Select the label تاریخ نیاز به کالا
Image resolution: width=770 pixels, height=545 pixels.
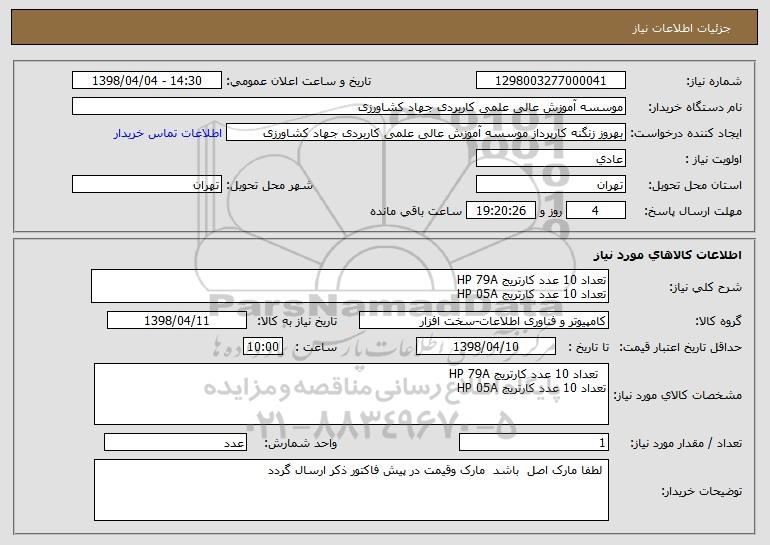pos(297,322)
